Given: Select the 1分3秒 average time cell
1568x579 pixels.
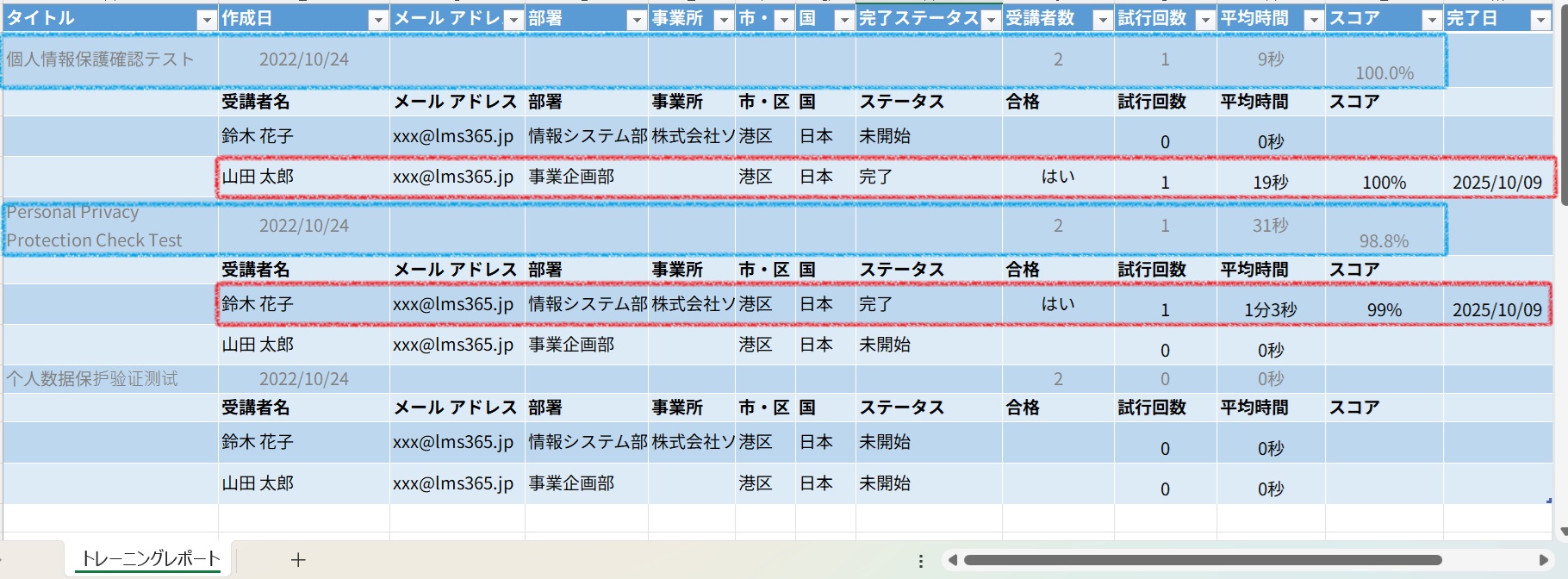Looking at the screenshot, I should (x=1271, y=304).
